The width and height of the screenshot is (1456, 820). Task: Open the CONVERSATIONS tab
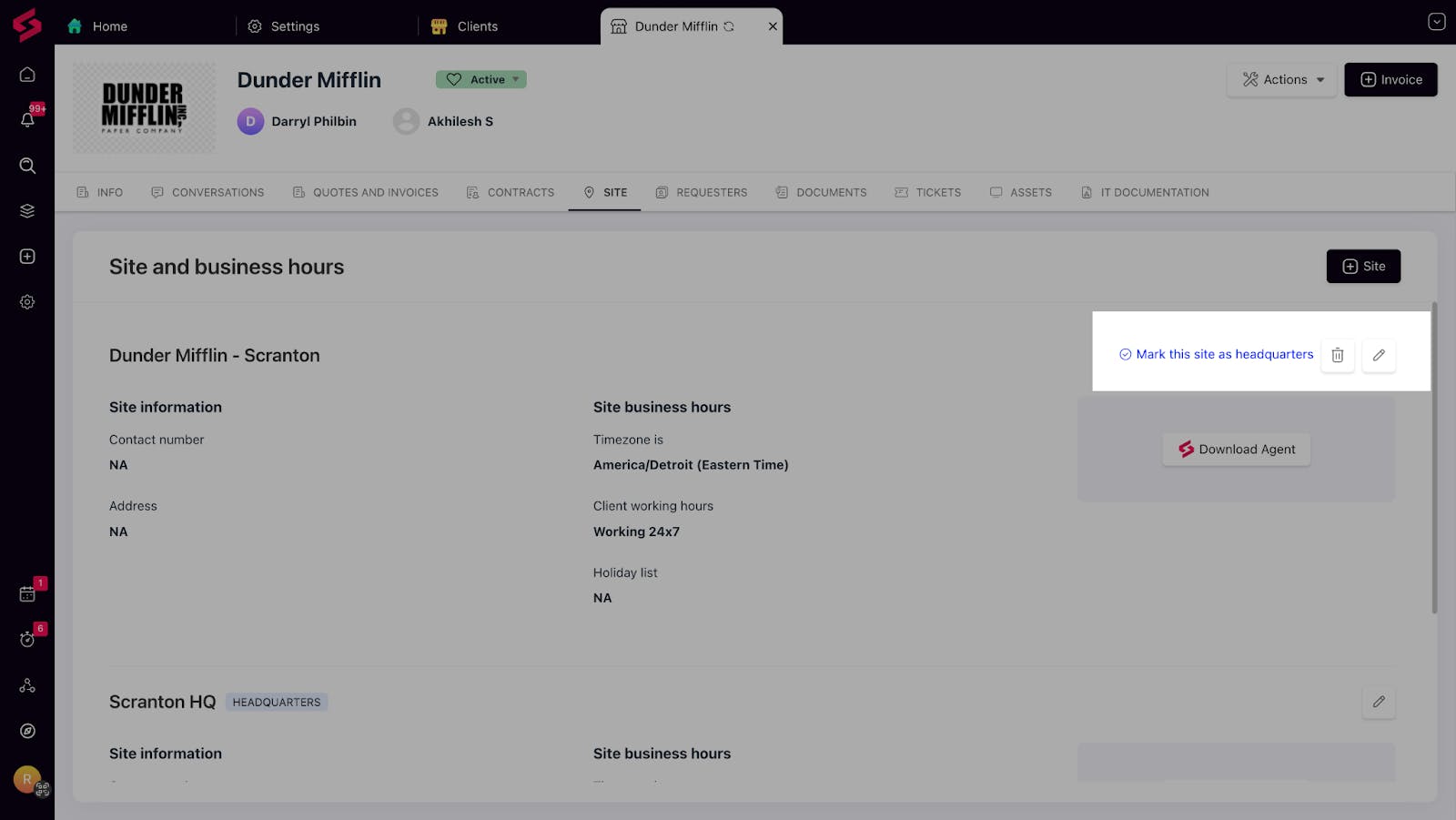click(207, 192)
